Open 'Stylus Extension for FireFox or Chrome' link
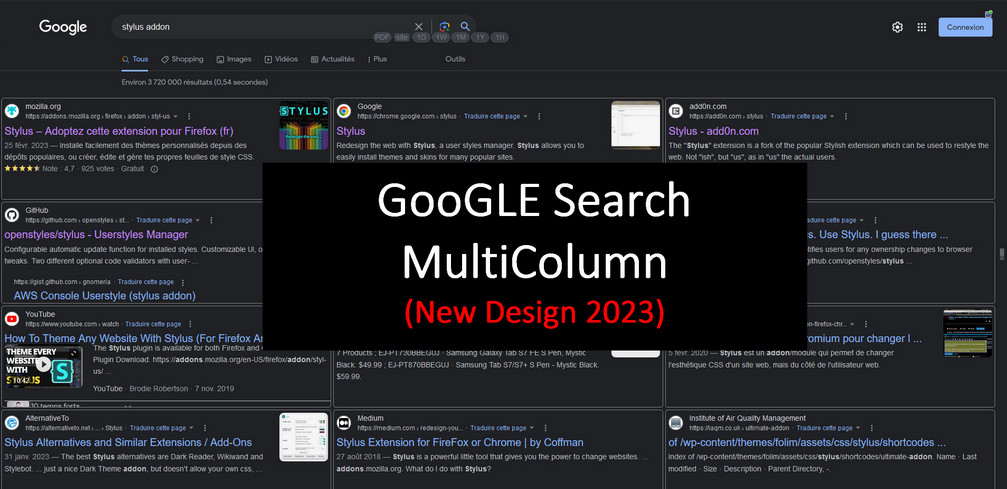Viewport: 1007px width, 489px height. click(460, 442)
